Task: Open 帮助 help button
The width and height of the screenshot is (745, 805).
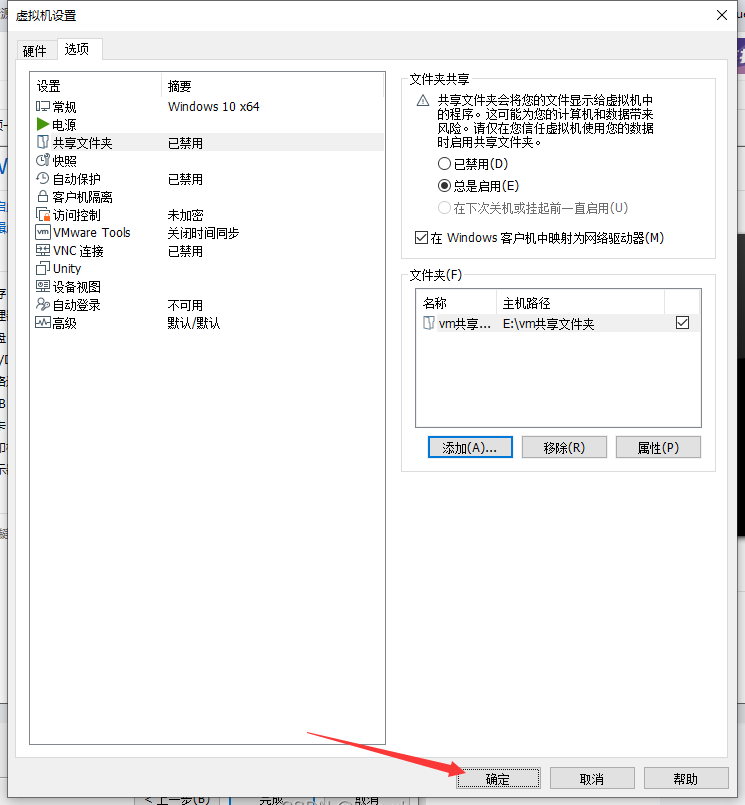Action: click(686, 779)
